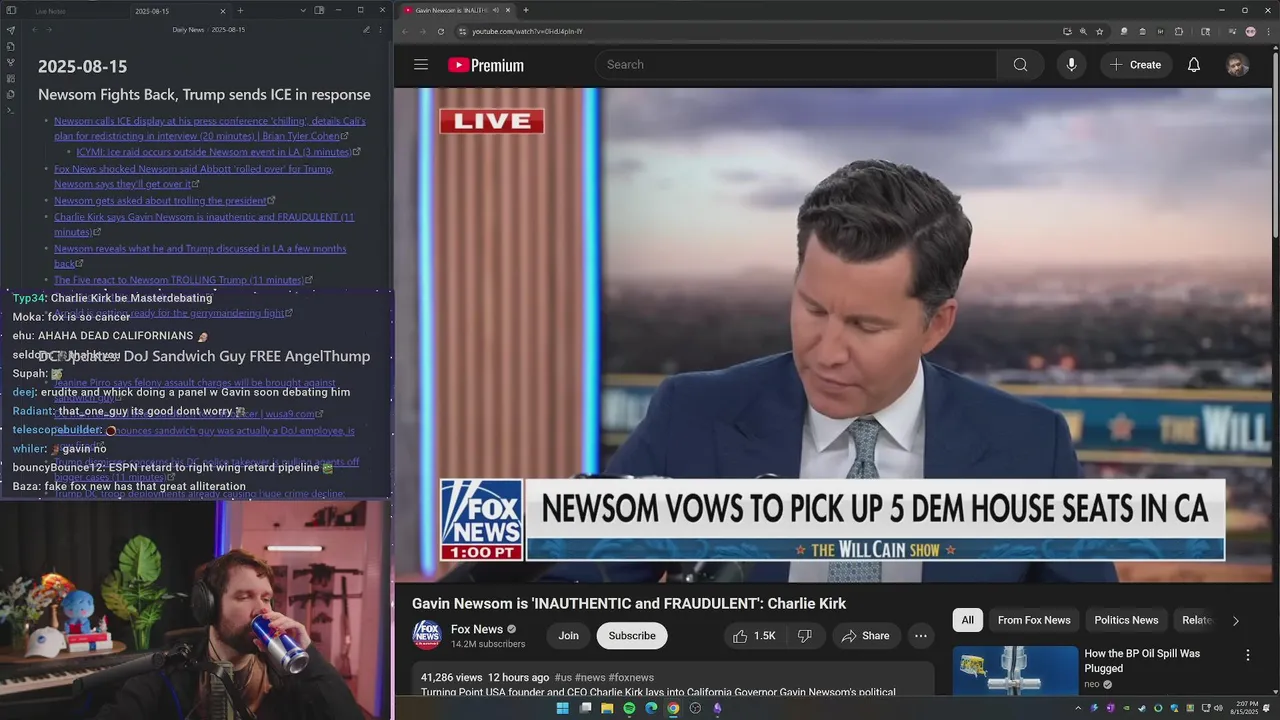The width and height of the screenshot is (1280, 720).
Task: Open Microsoft Edge from taskbar
Action: (x=651, y=708)
